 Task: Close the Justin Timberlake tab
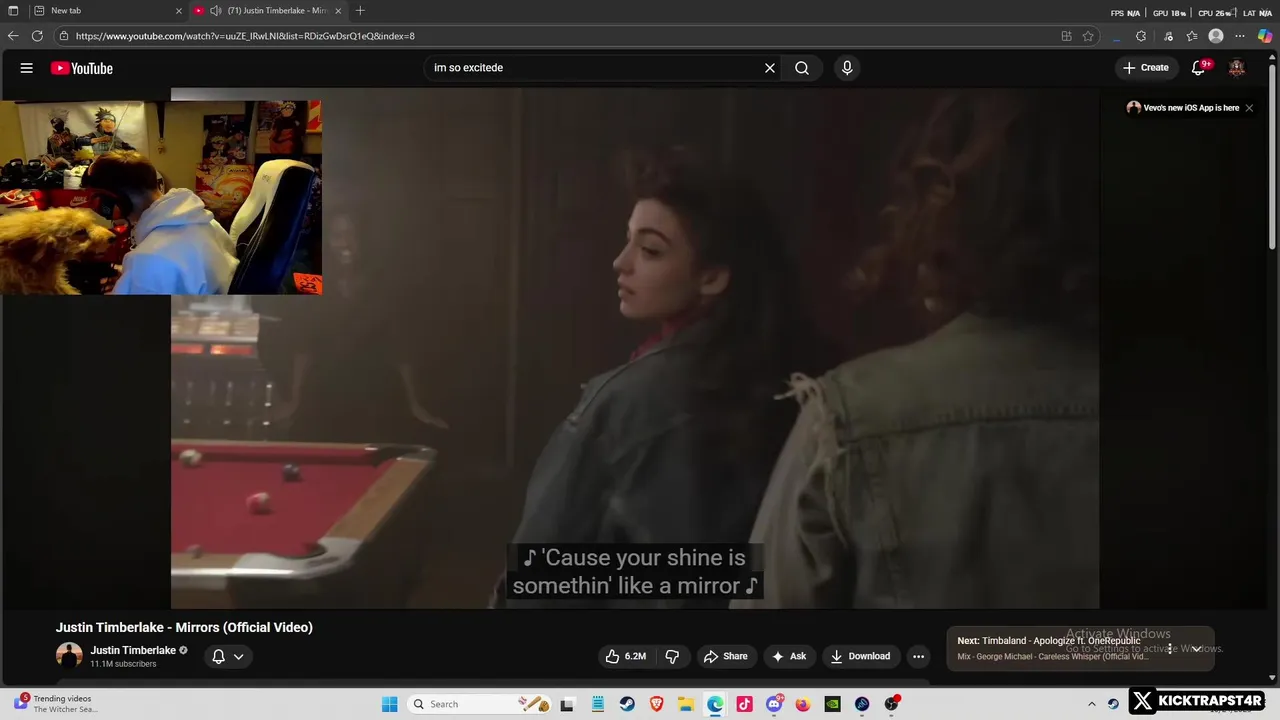pyautogui.click(x=338, y=11)
